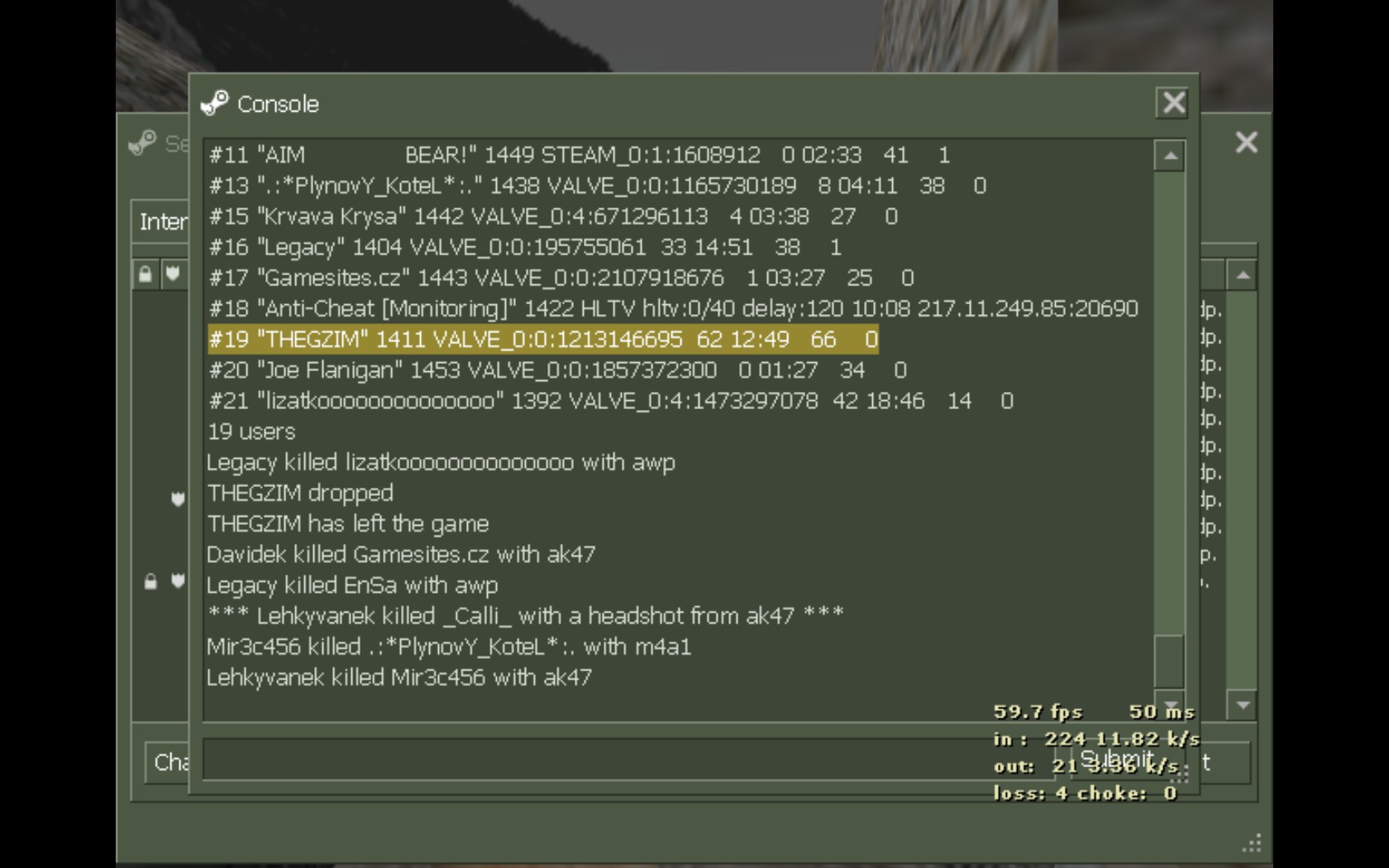Click the lock icon on server row
1389x868 pixels.
pyautogui.click(x=150, y=582)
